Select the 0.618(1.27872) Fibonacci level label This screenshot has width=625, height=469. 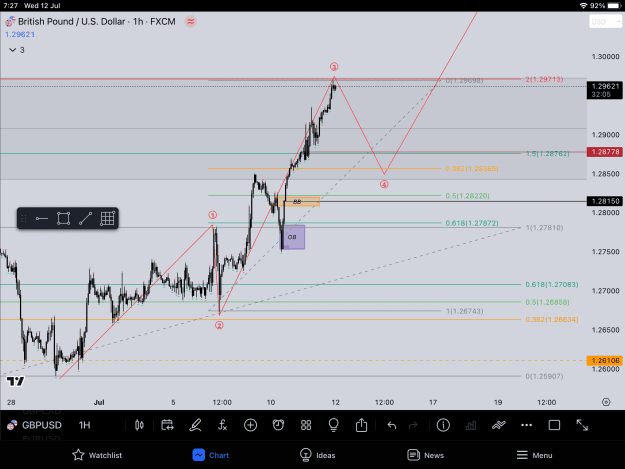pos(472,223)
